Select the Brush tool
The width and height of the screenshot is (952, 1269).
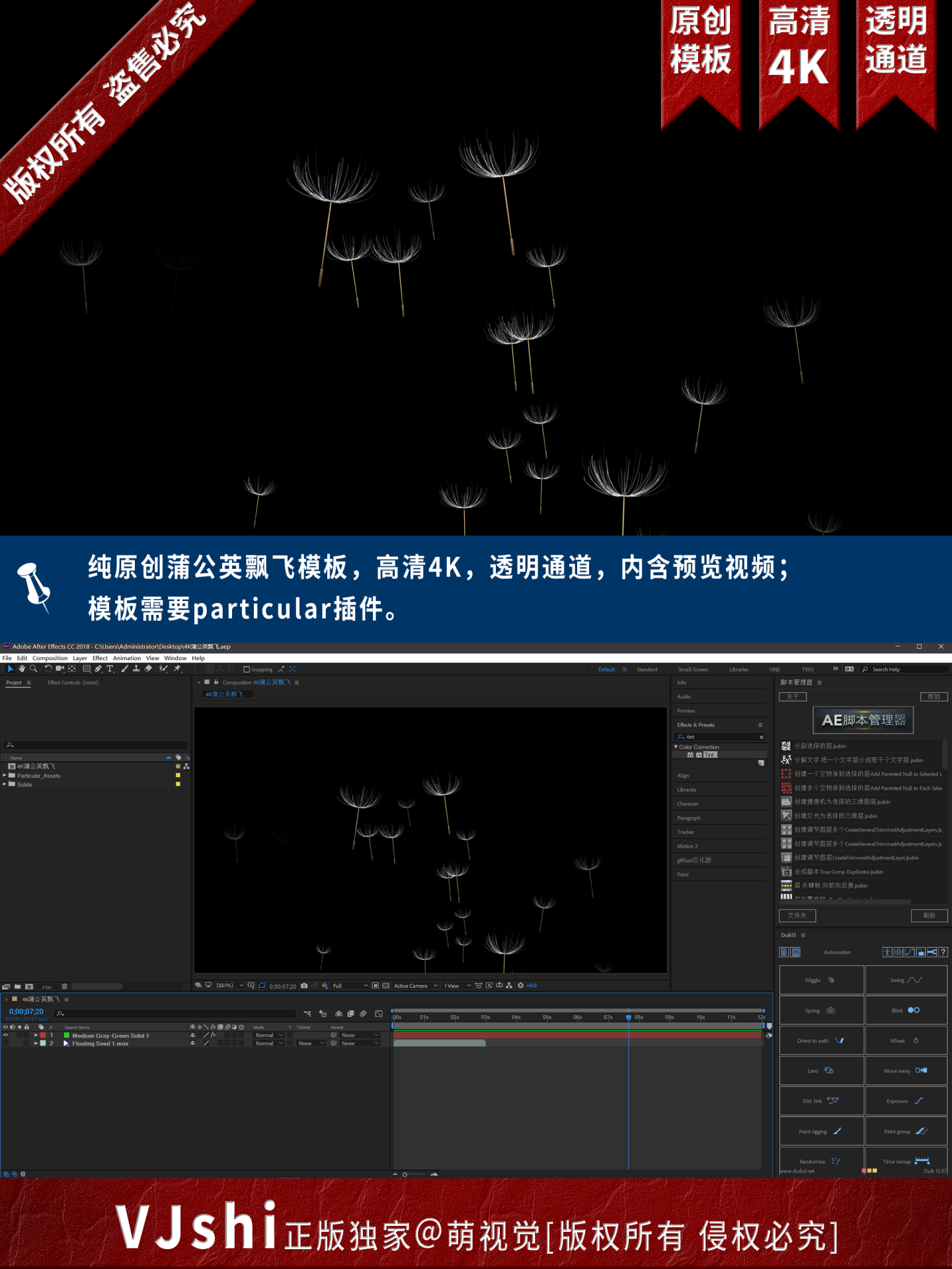click(125, 669)
